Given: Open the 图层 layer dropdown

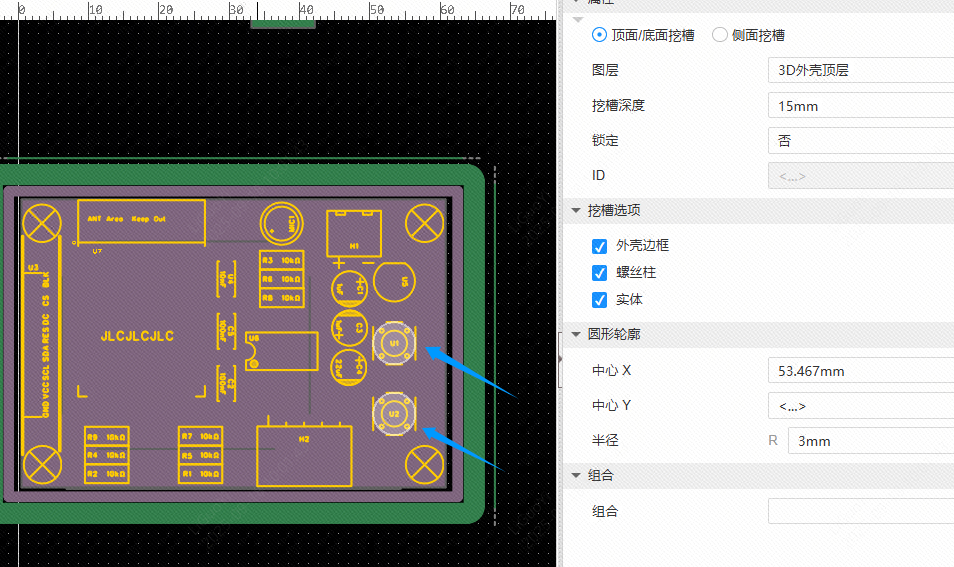Looking at the screenshot, I should coord(860,70).
